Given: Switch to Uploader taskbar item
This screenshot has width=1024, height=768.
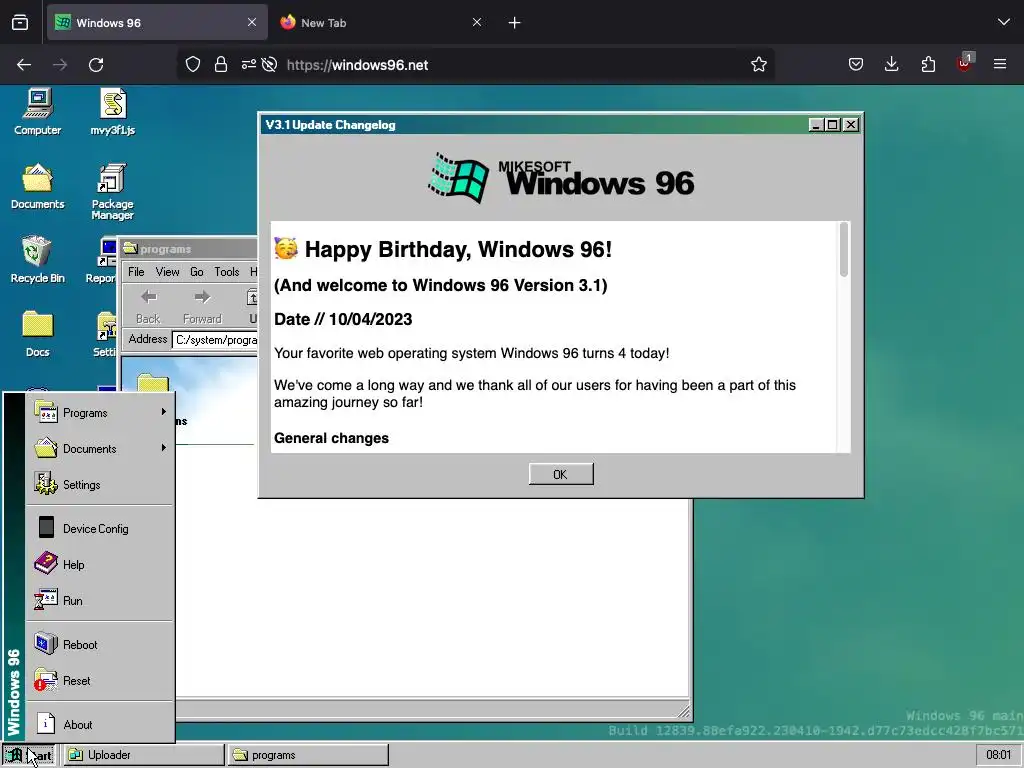Looking at the screenshot, I should click(144, 755).
